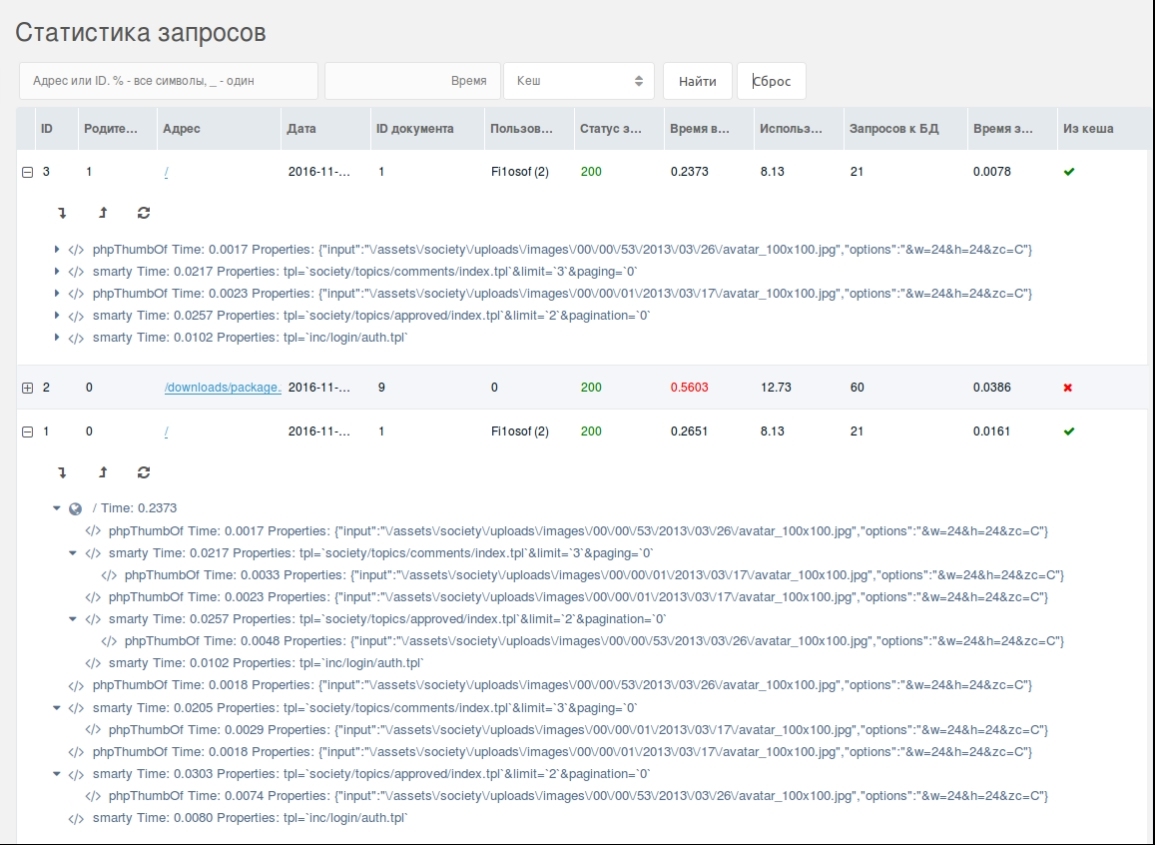Click the globe icon beside '/ Time: 0.2373'
The height and width of the screenshot is (845, 1155).
(x=75, y=509)
